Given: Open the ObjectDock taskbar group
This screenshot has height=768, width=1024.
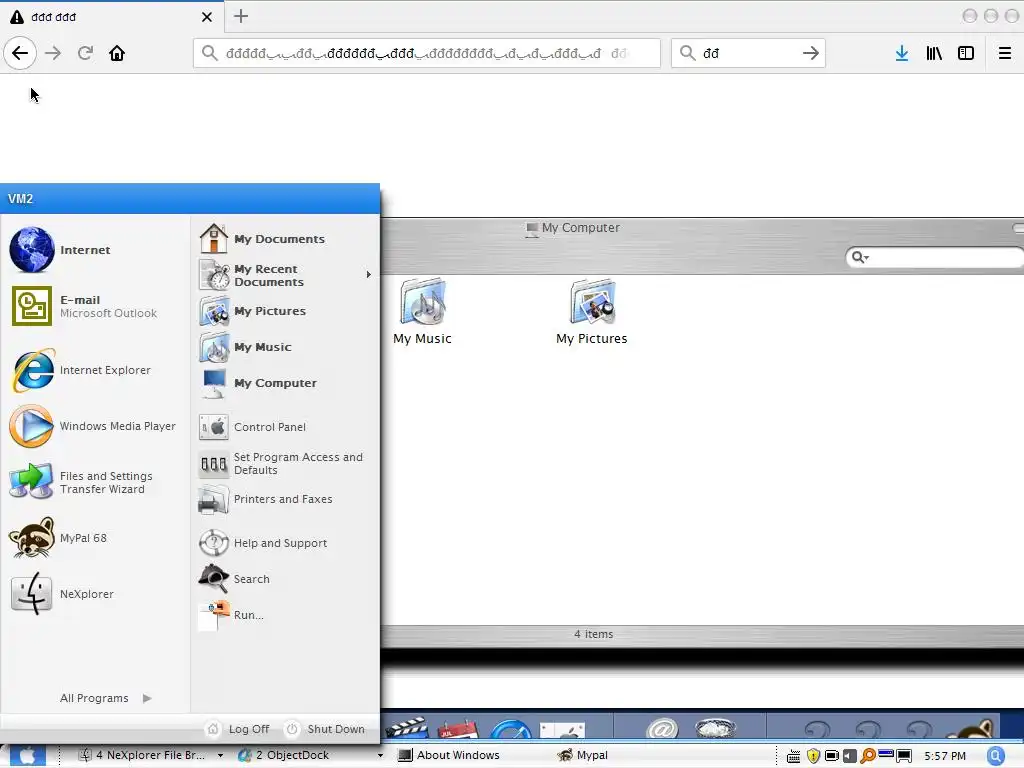Looking at the screenshot, I should point(285,755).
